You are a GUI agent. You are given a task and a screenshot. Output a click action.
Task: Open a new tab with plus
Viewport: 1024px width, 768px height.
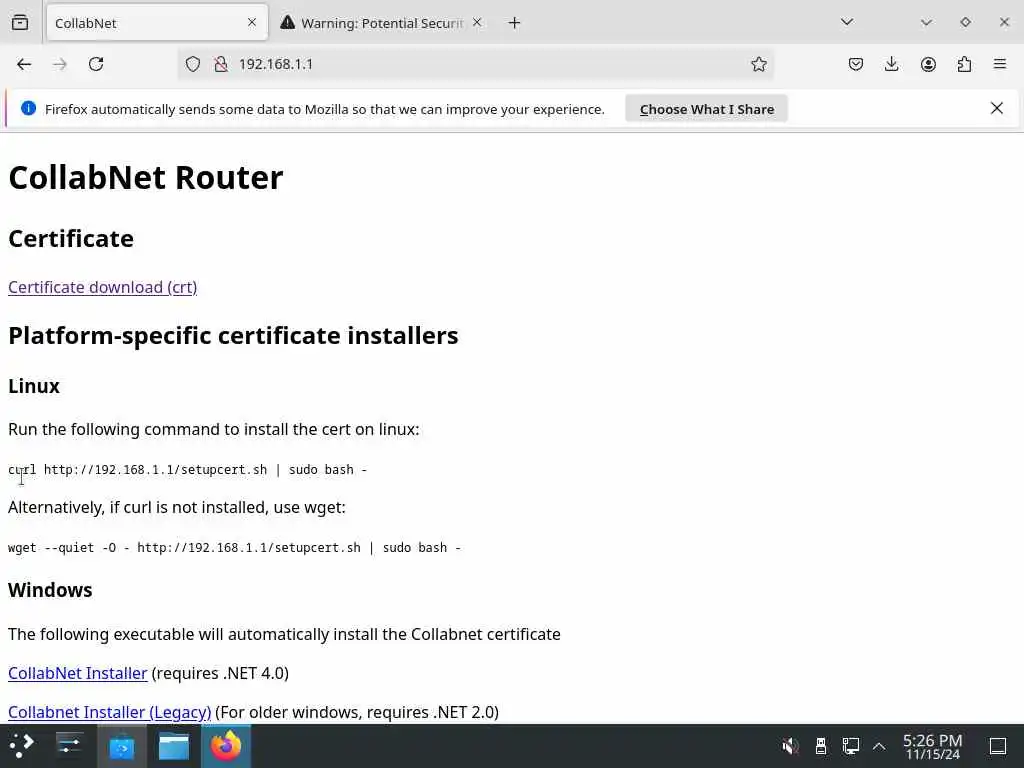(x=515, y=23)
